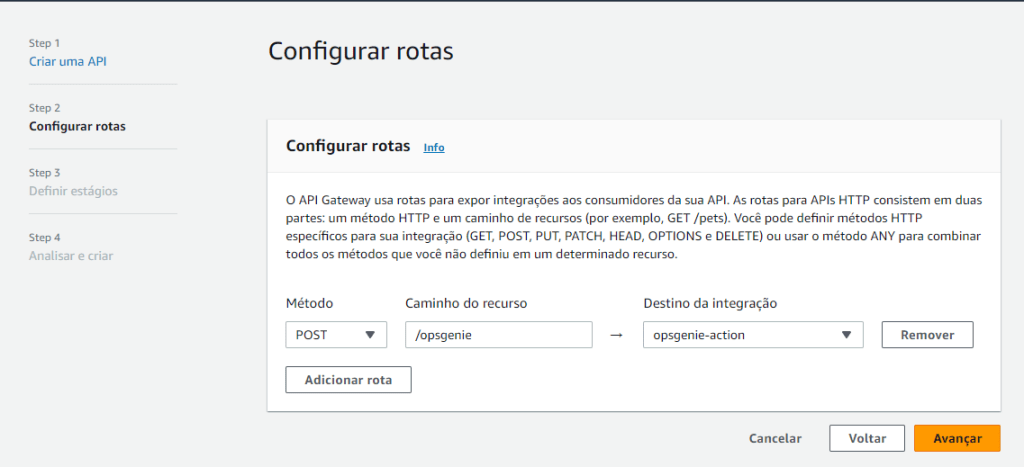Viewport: 1024px width, 467px height.
Task: Go back using the Voltar button
Action: 866,438
